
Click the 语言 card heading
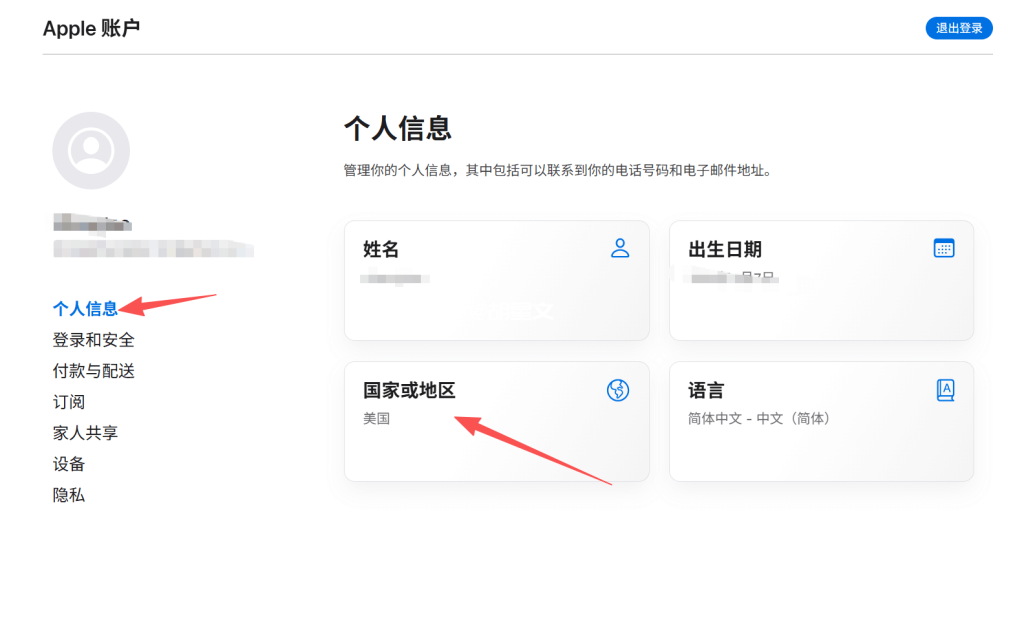click(x=706, y=391)
